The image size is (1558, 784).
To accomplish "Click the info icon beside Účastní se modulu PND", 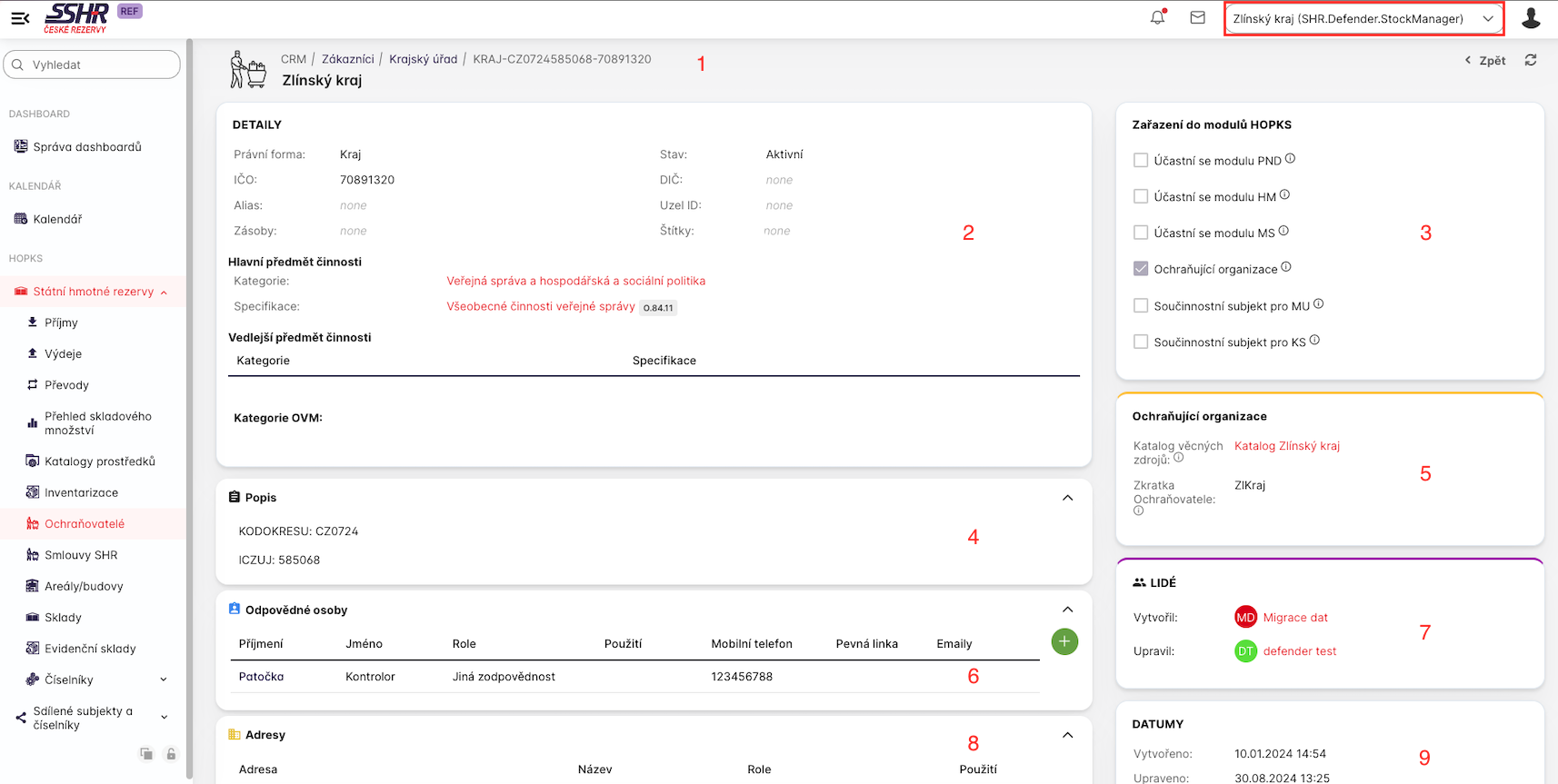I will click(1290, 159).
